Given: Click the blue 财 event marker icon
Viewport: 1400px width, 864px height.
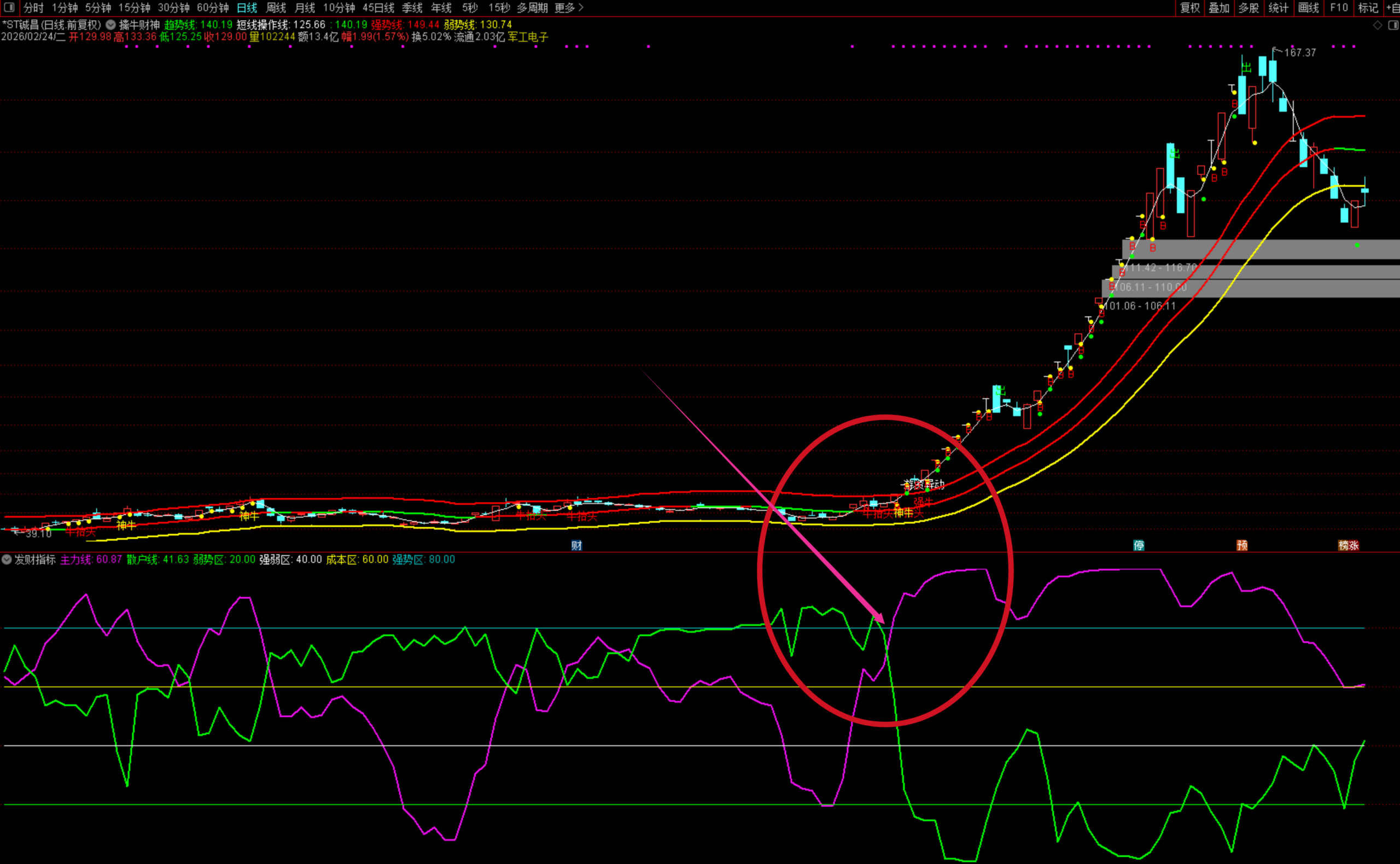Looking at the screenshot, I should [x=576, y=545].
